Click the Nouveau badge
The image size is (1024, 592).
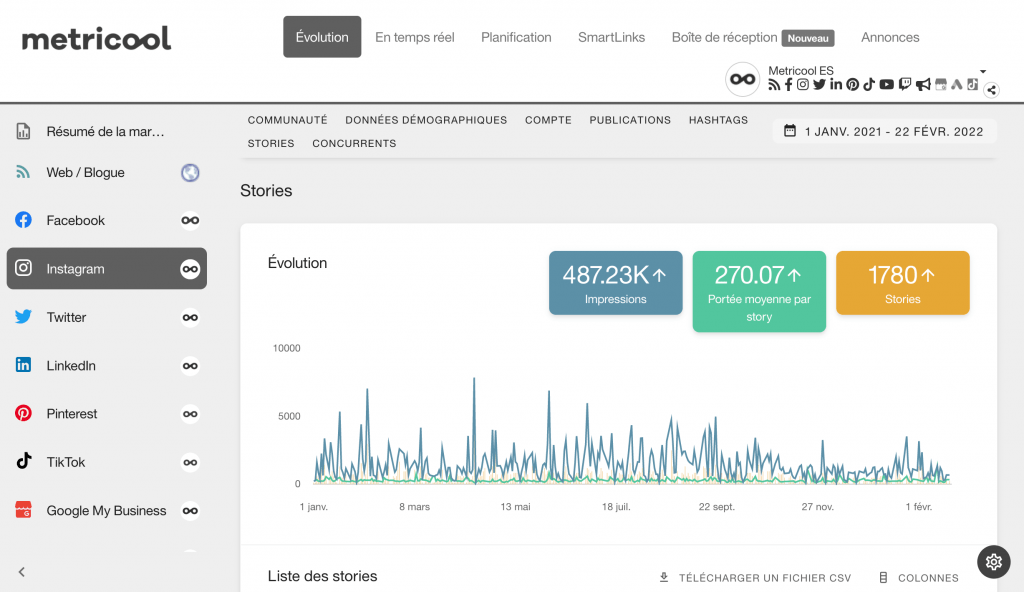click(x=808, y=39)
